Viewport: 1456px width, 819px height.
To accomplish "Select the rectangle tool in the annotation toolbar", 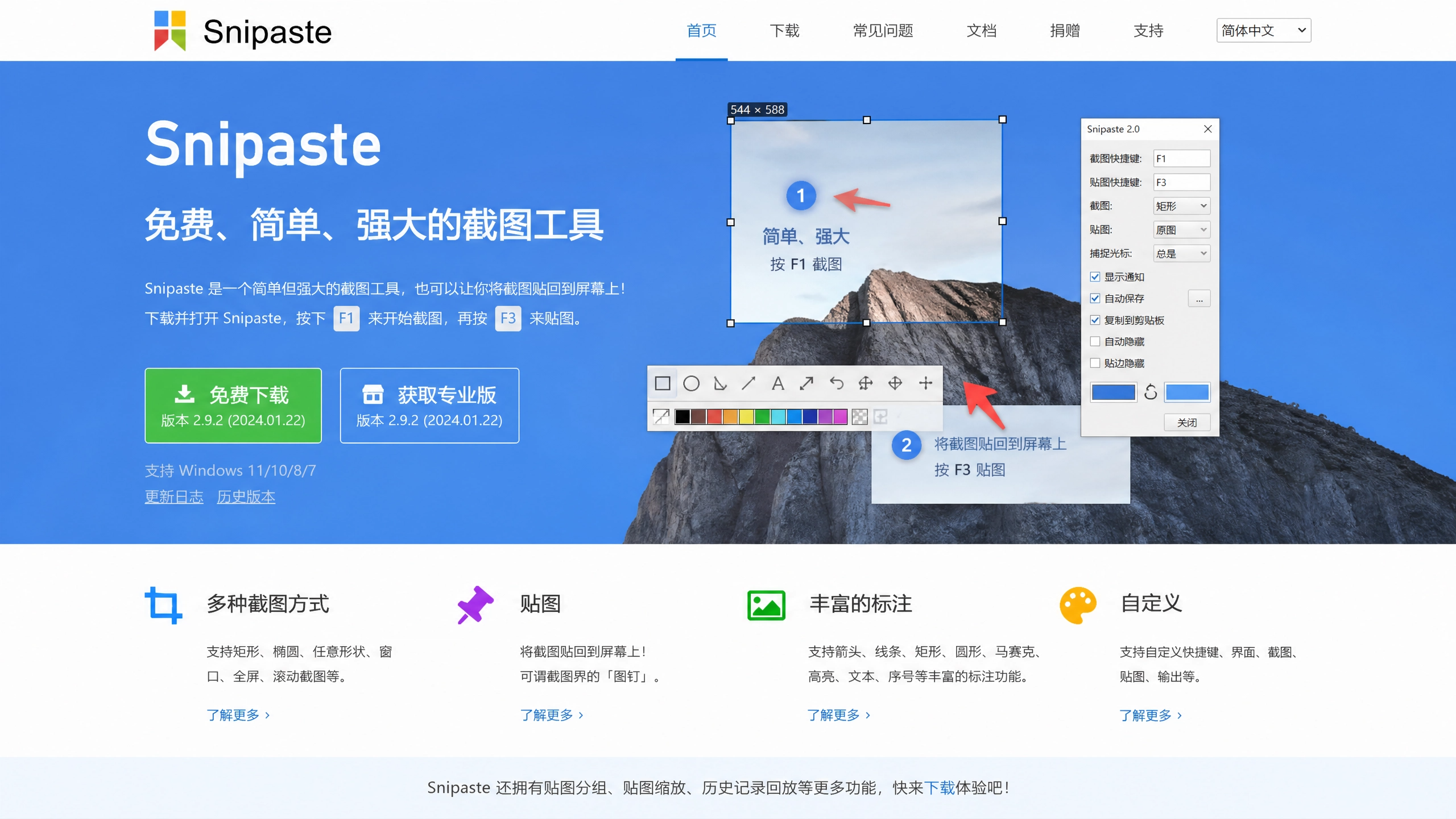I will [x=662, y=383].
